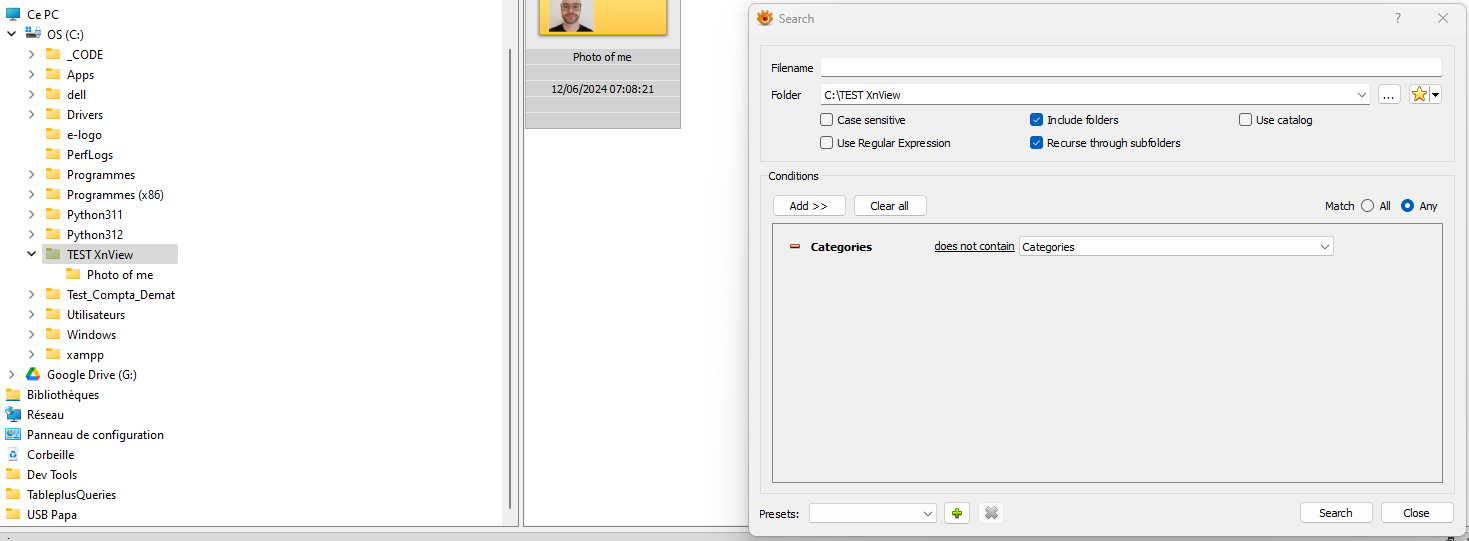Select the Match Any radio button
1469x541 pixels.
[x=1407, y=206]
